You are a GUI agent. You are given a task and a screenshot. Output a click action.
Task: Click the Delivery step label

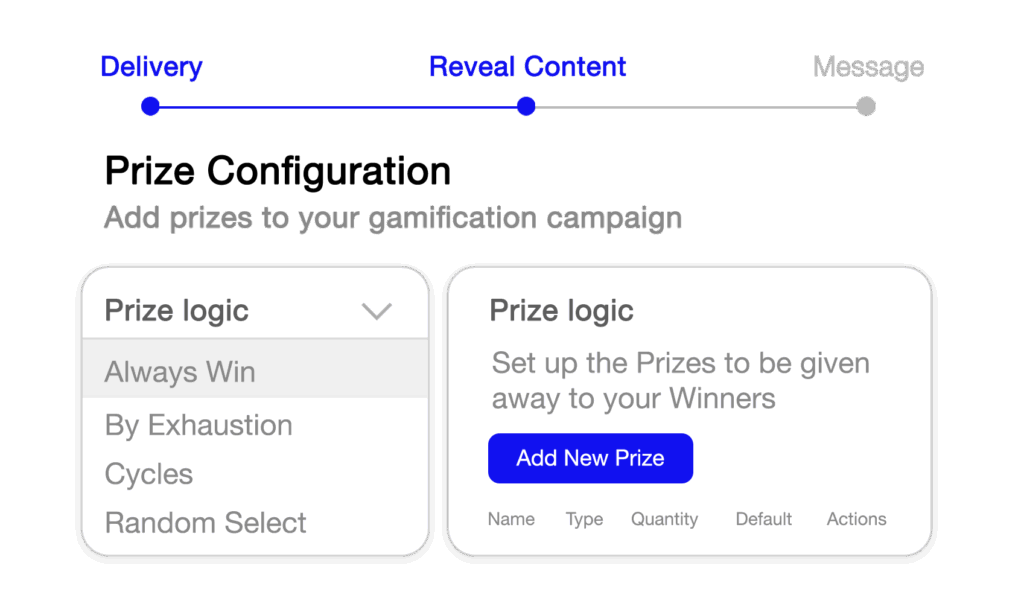pyautogui.click(x=151, y=67)
